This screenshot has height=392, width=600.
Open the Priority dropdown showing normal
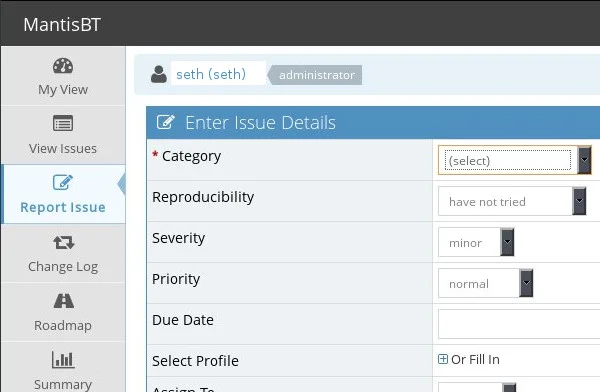click(485, 283)
